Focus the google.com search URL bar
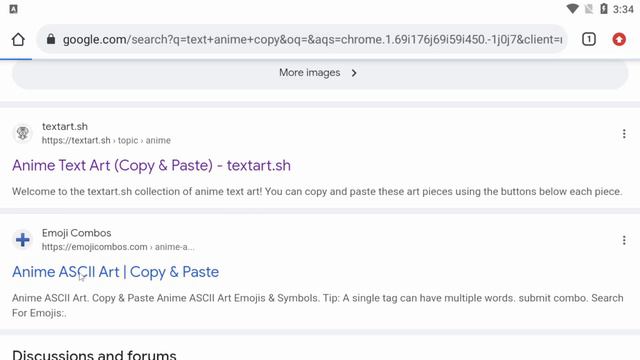This screenshot has width=640, height=360. 302,39
